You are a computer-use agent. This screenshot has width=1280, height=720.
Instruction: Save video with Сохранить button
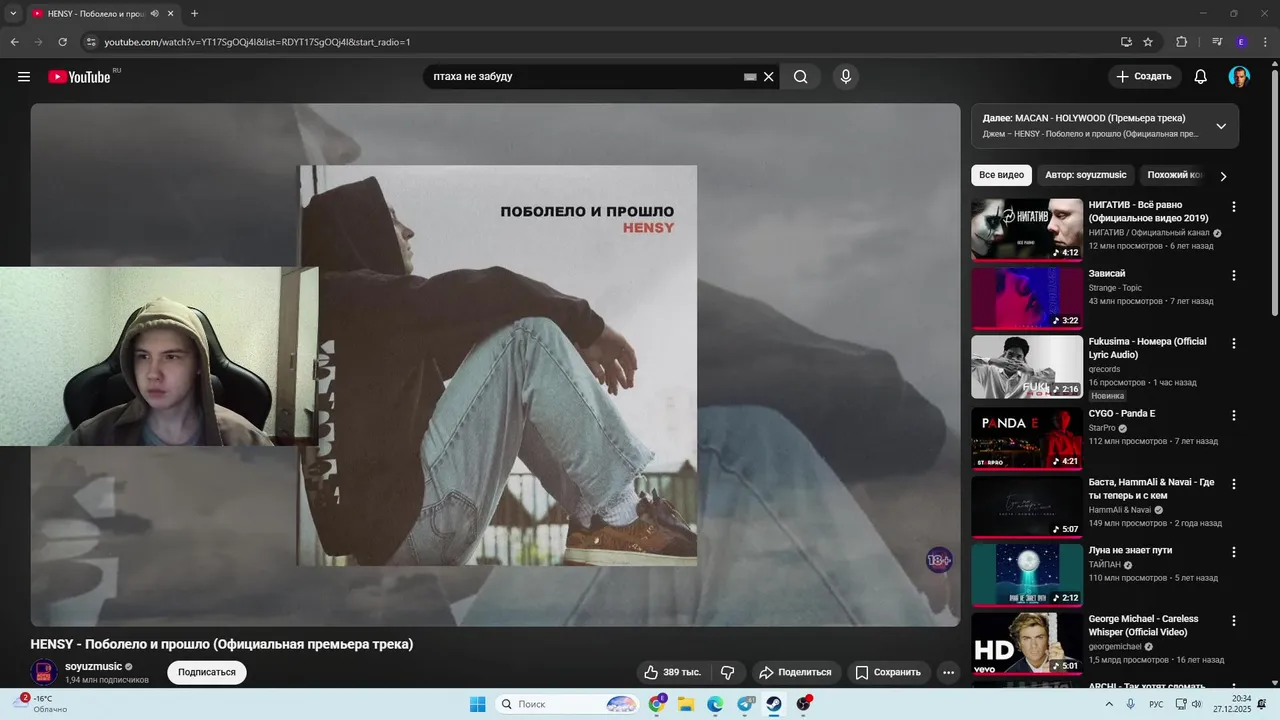point(887,672)
